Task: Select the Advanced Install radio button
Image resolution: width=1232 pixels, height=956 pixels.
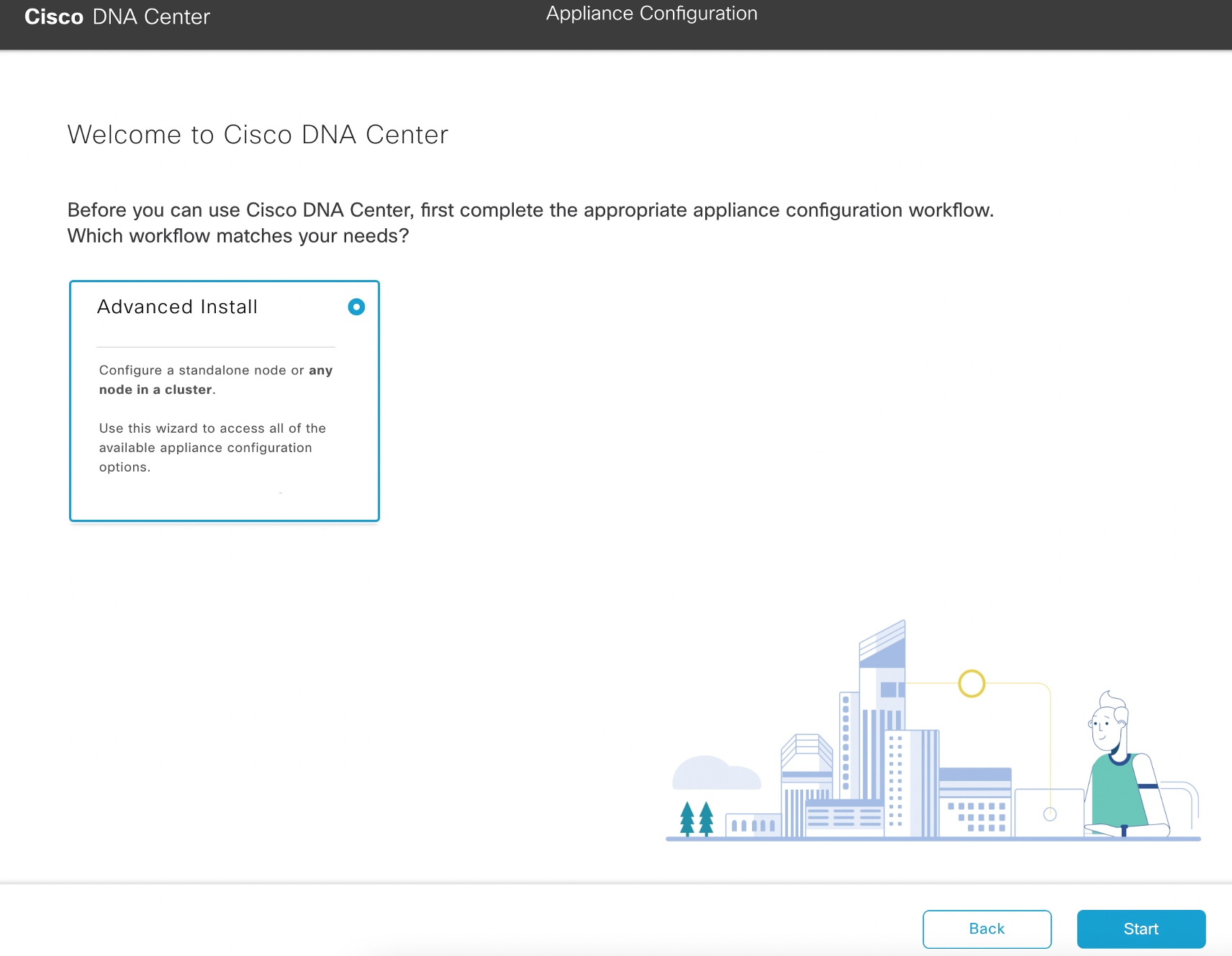Action: [356, 307]
